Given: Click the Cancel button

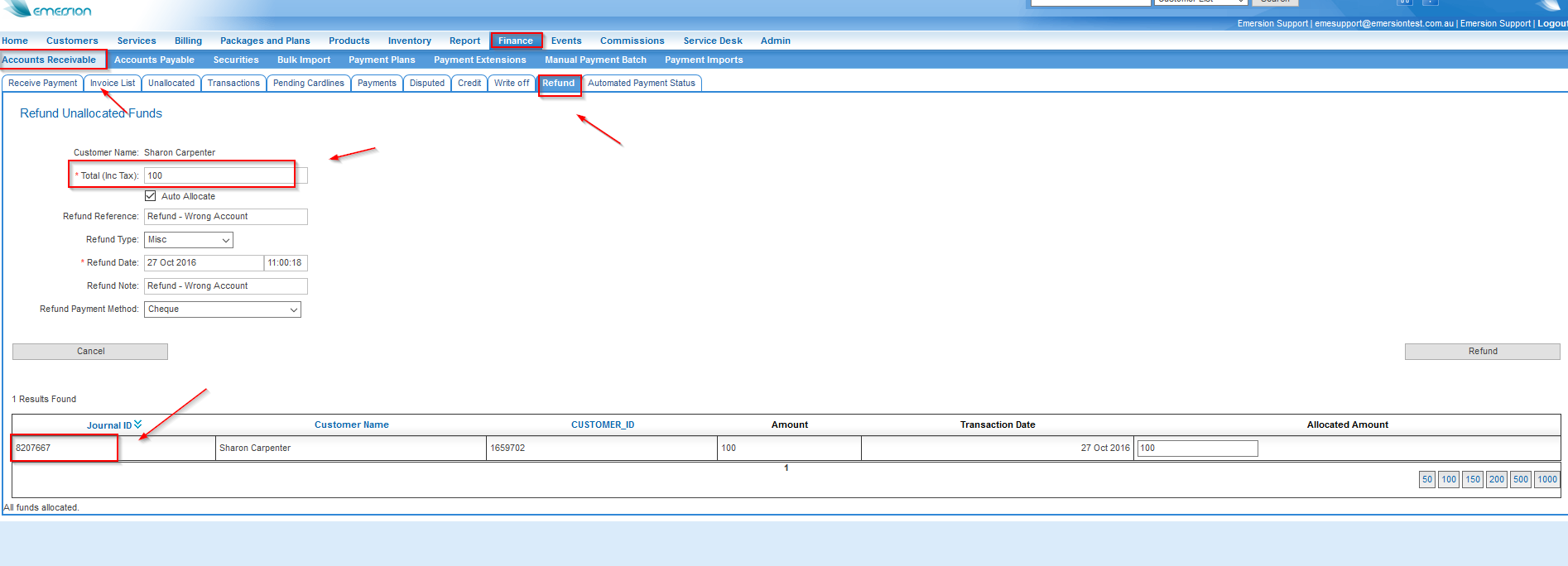Looking at the screenshot, I should [90, 352].
